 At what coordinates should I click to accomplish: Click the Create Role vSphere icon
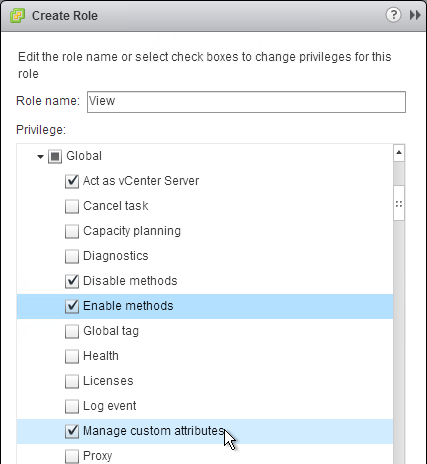click(x=17, y=16)
